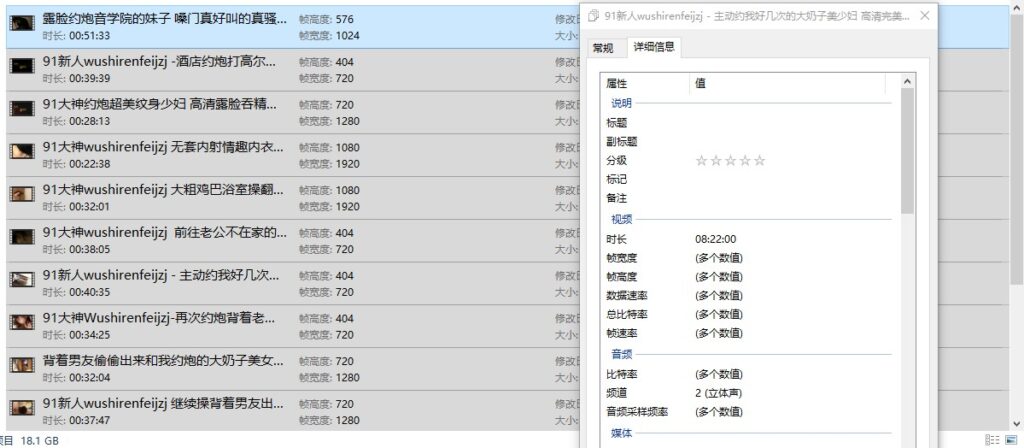Switch to large icons view in status bar
This screenshot has height=448, width=1024.
tap(1011, 440)
